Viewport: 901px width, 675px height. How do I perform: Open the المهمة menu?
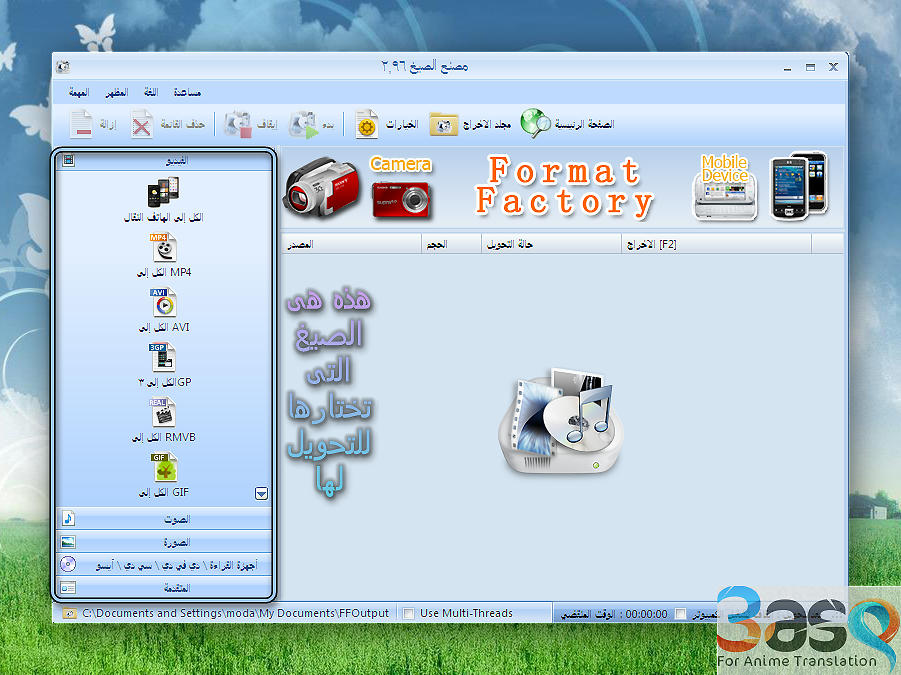(x=79, y=92)
